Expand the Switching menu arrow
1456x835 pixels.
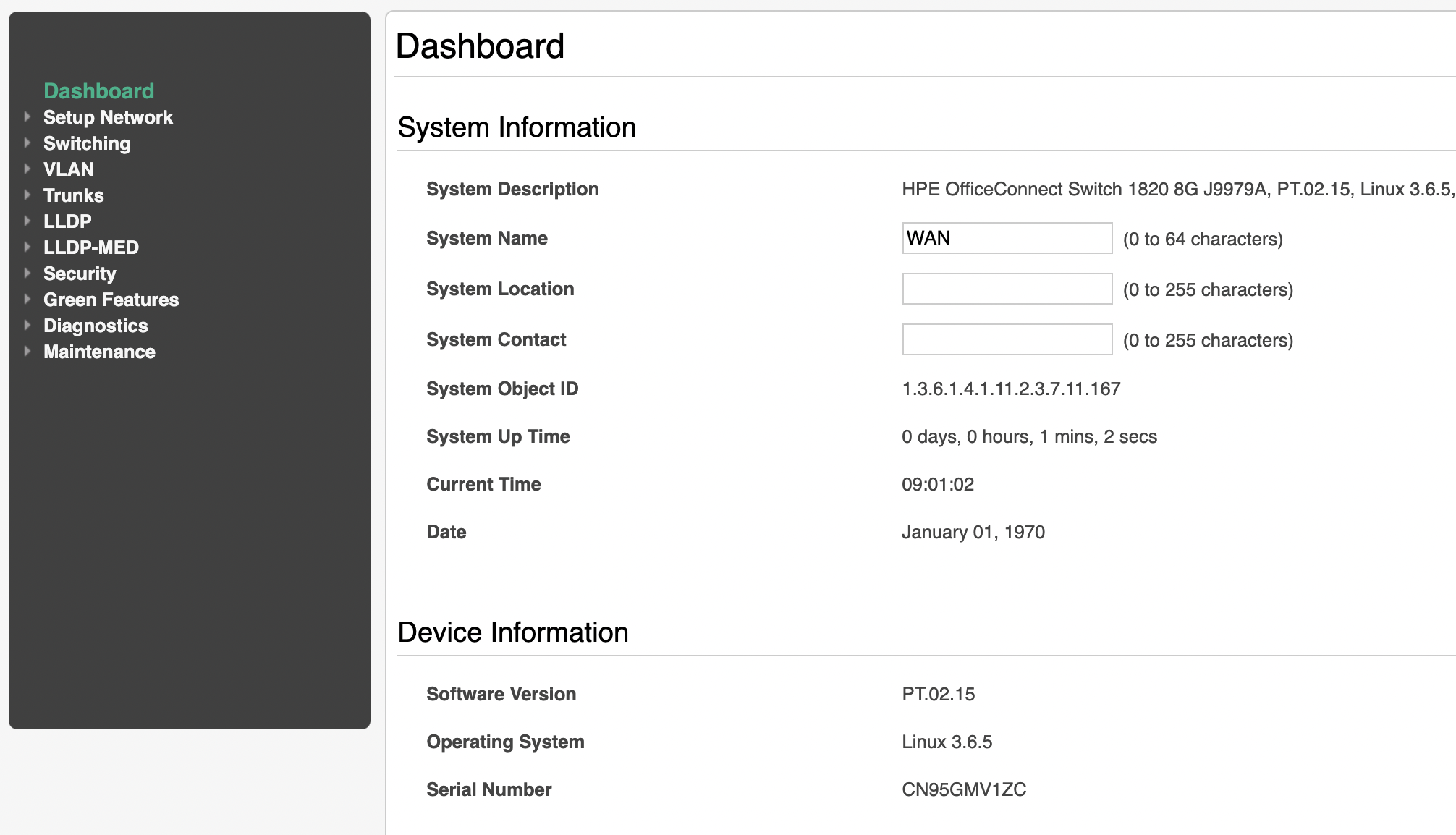pyautogui.click(x=27, y=143)
